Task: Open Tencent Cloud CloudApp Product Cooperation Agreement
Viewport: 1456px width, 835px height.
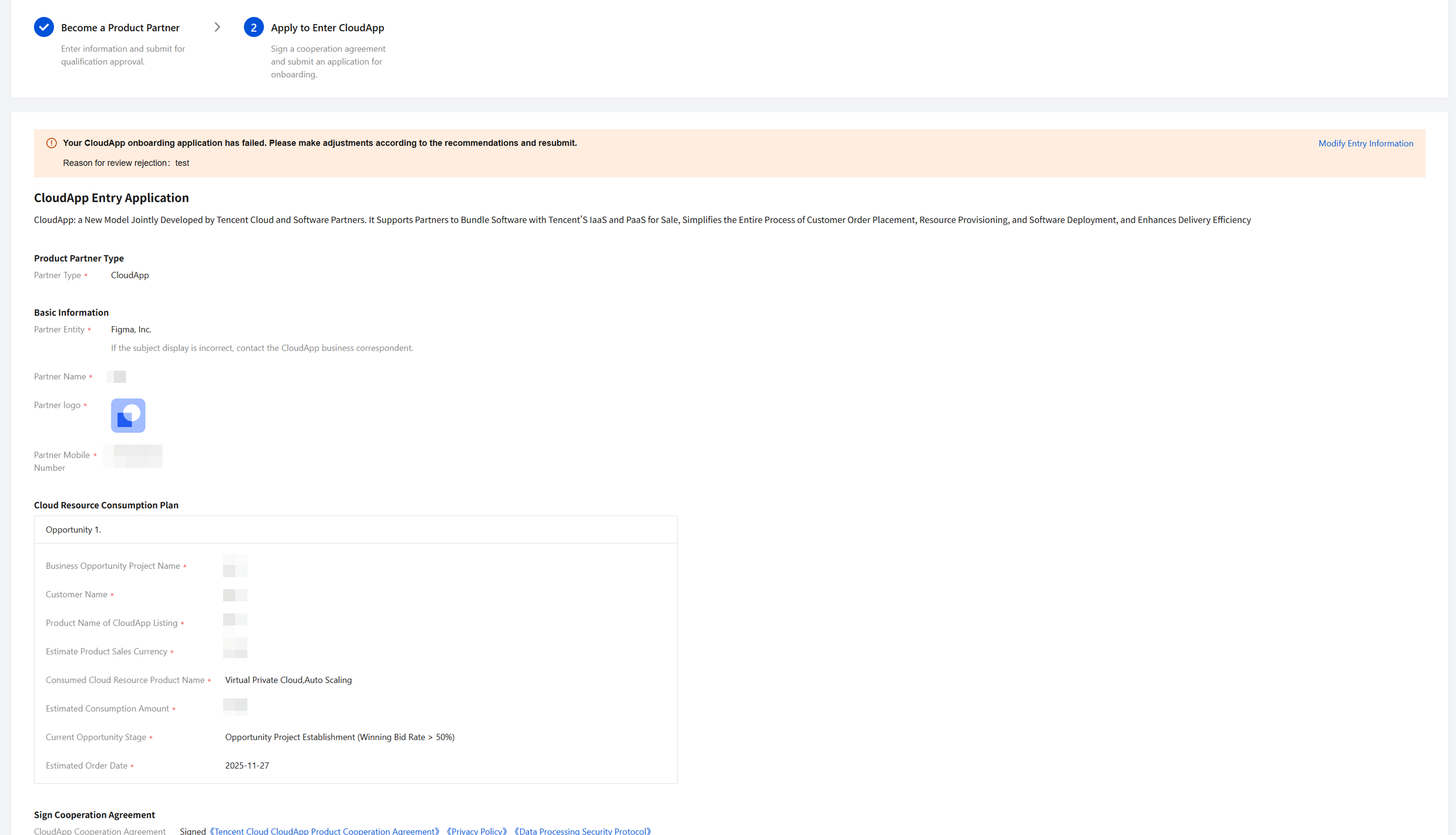Action: pyautogui.click(x=324, y=830)
